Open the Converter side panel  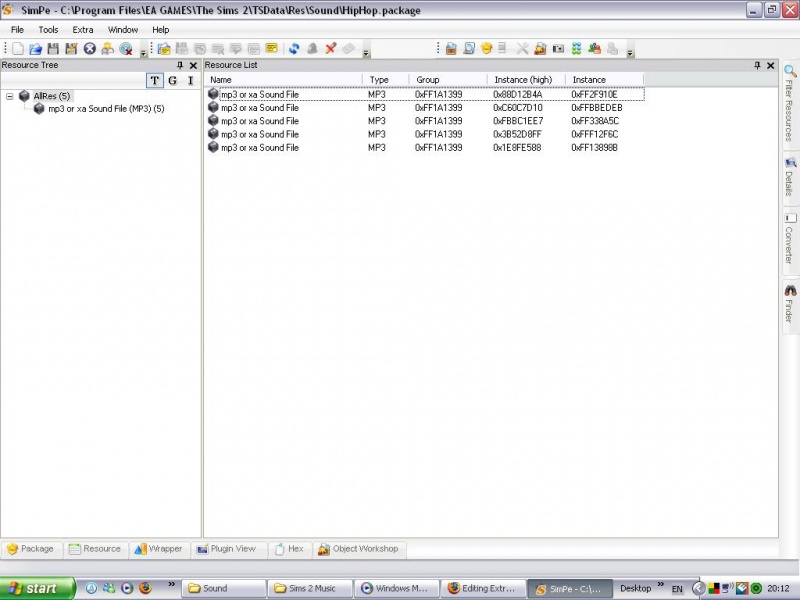click(x=790, y=239)
